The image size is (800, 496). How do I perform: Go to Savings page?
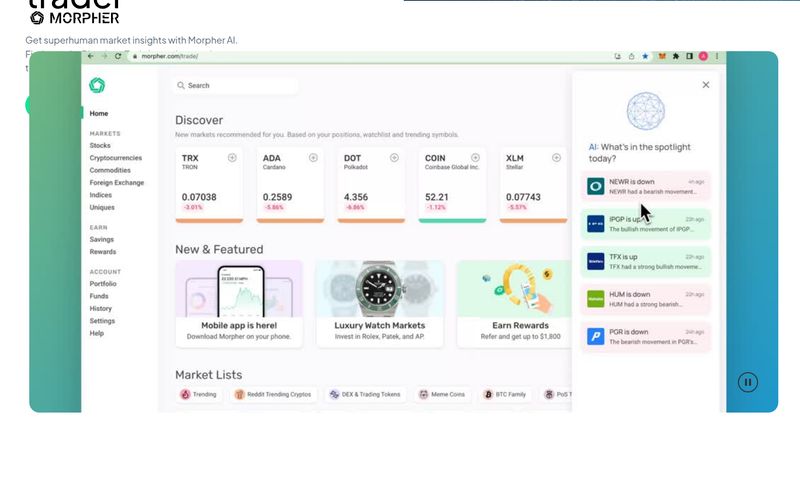[x=102, y=239]
